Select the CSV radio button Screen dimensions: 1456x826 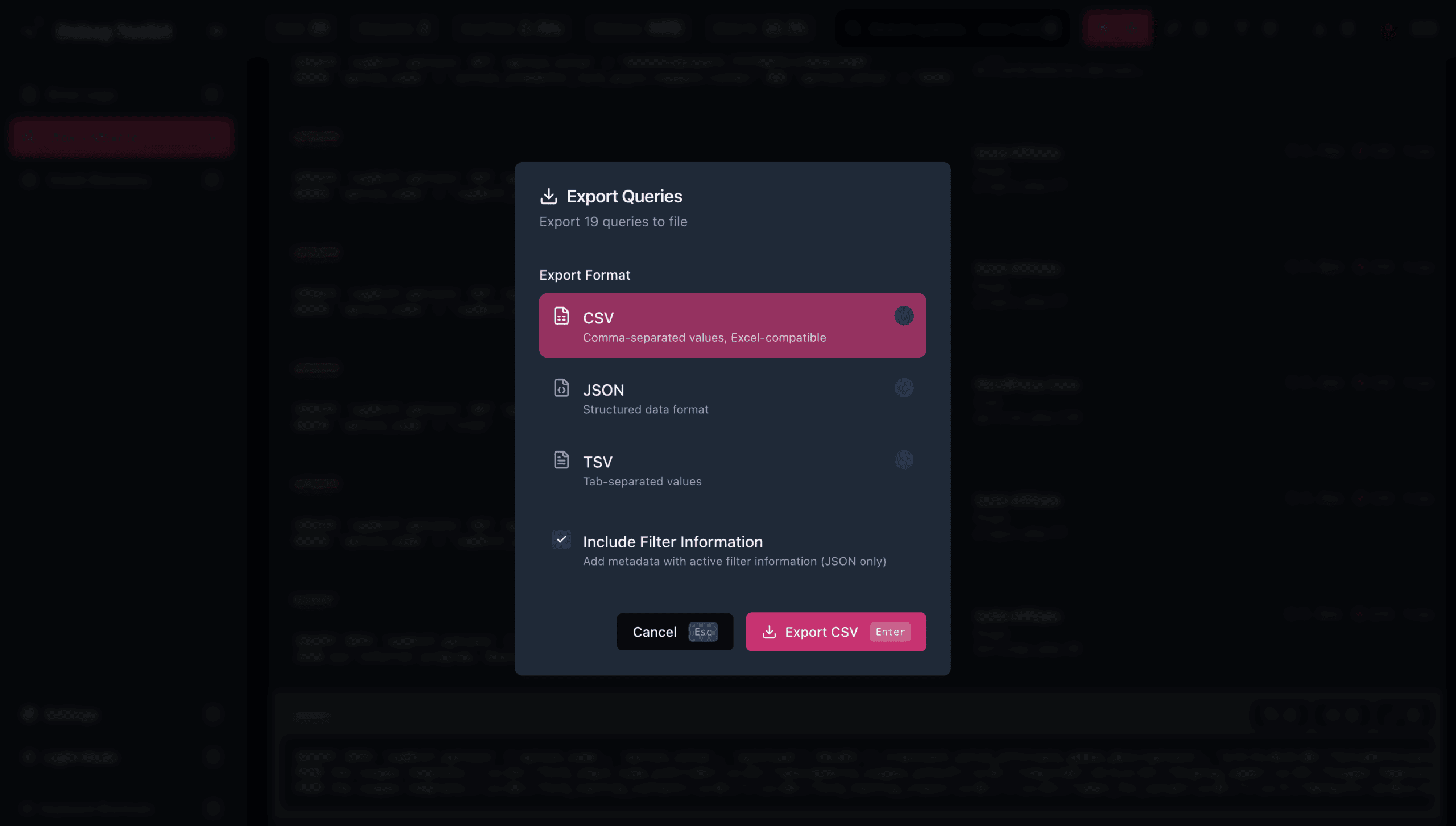point(904,316)
